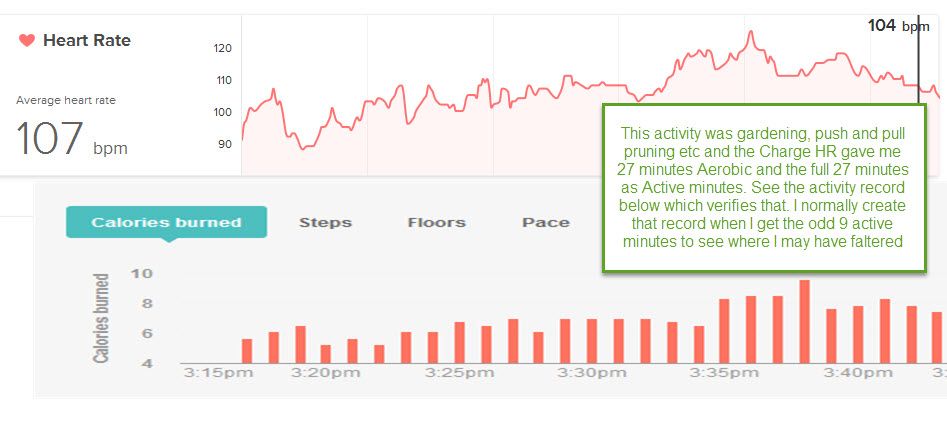Open the Floors tab
Viewport: 947px width, 435px height.
(x=437, y=222)
